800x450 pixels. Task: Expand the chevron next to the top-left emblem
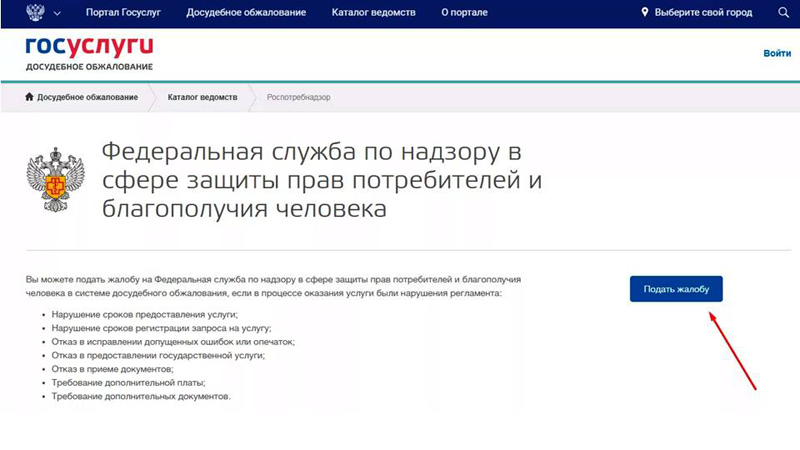(54, 14)
